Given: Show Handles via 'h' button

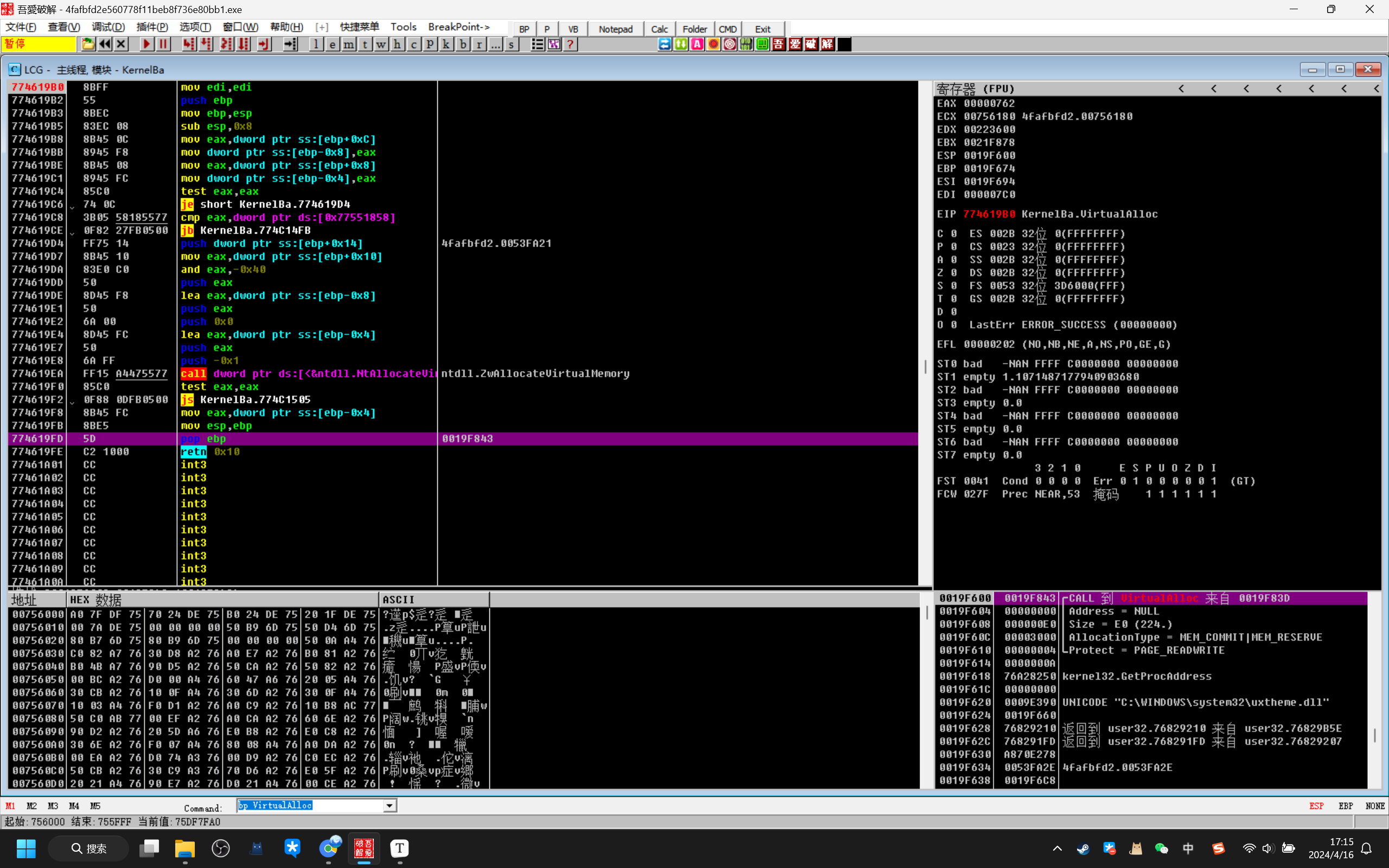Looking at the screenshot, I should [x=397, y=44].
